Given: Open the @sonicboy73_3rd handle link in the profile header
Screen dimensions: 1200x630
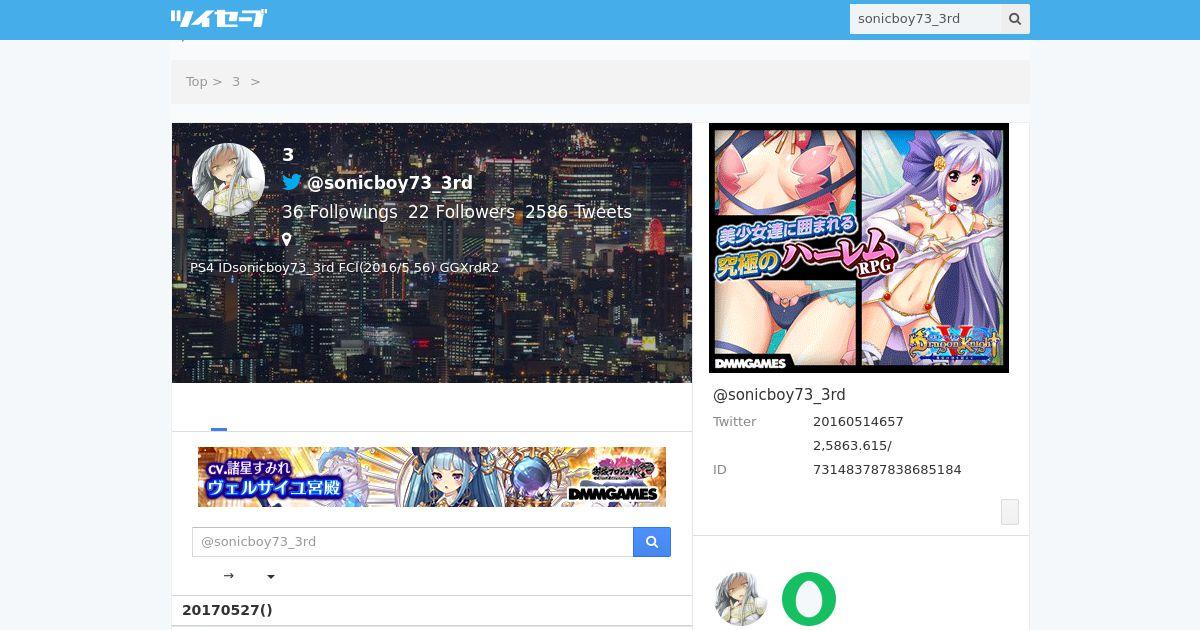Looking at the screenshot, I should click(x=390, y=183).
